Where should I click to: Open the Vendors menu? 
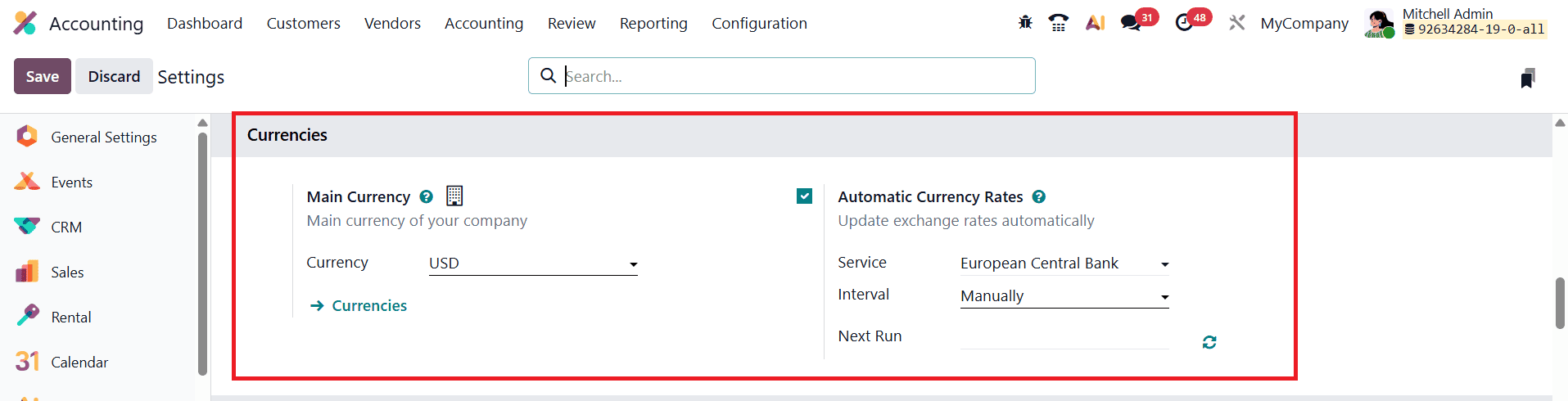click(392, 23)
